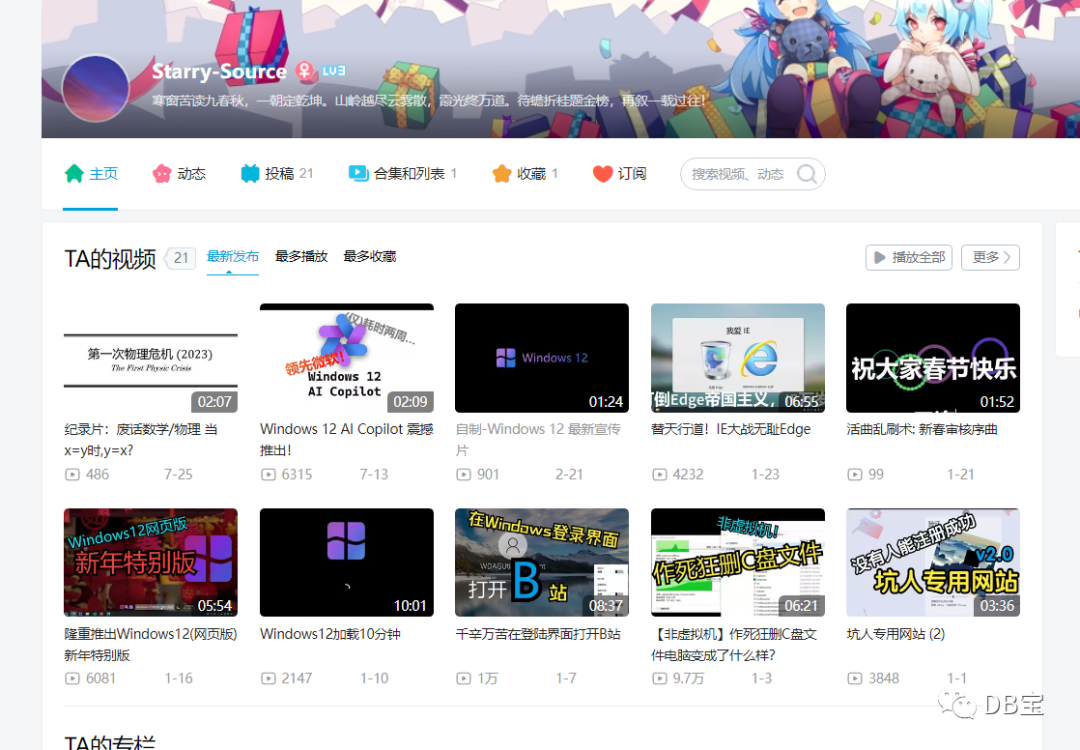The image size is (1080, 750).
Task: Open the 主页 tab
Action: point(90,174)
